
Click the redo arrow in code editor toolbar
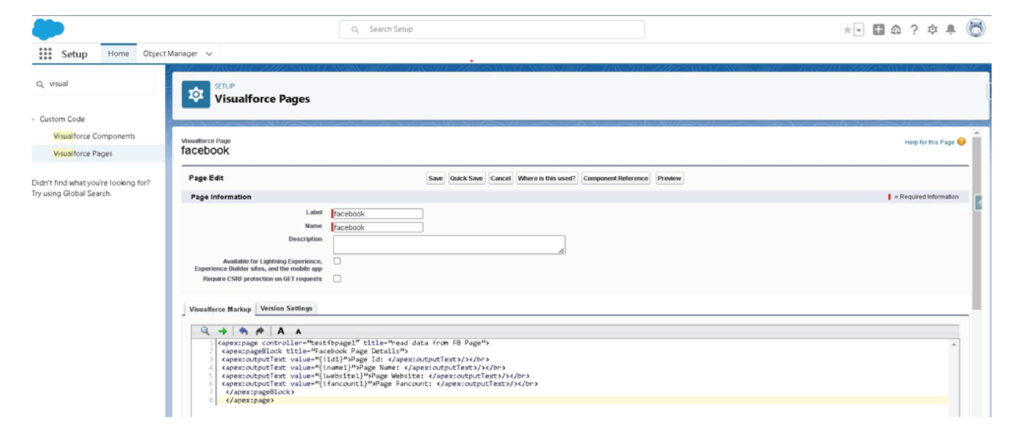click(259, 331)
